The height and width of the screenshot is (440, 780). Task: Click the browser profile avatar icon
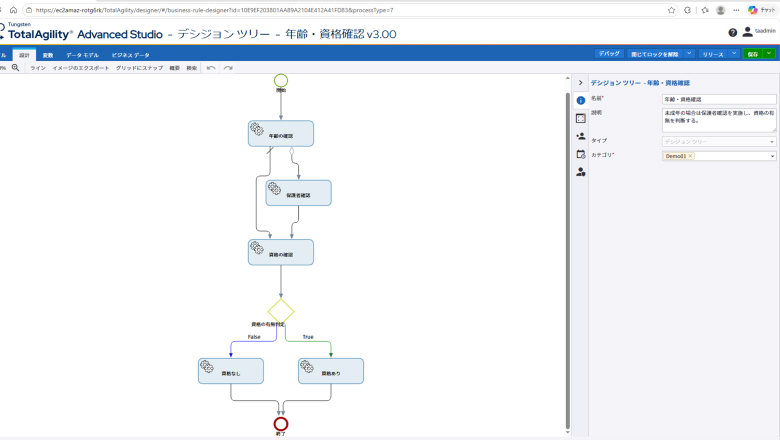(720, 10)
